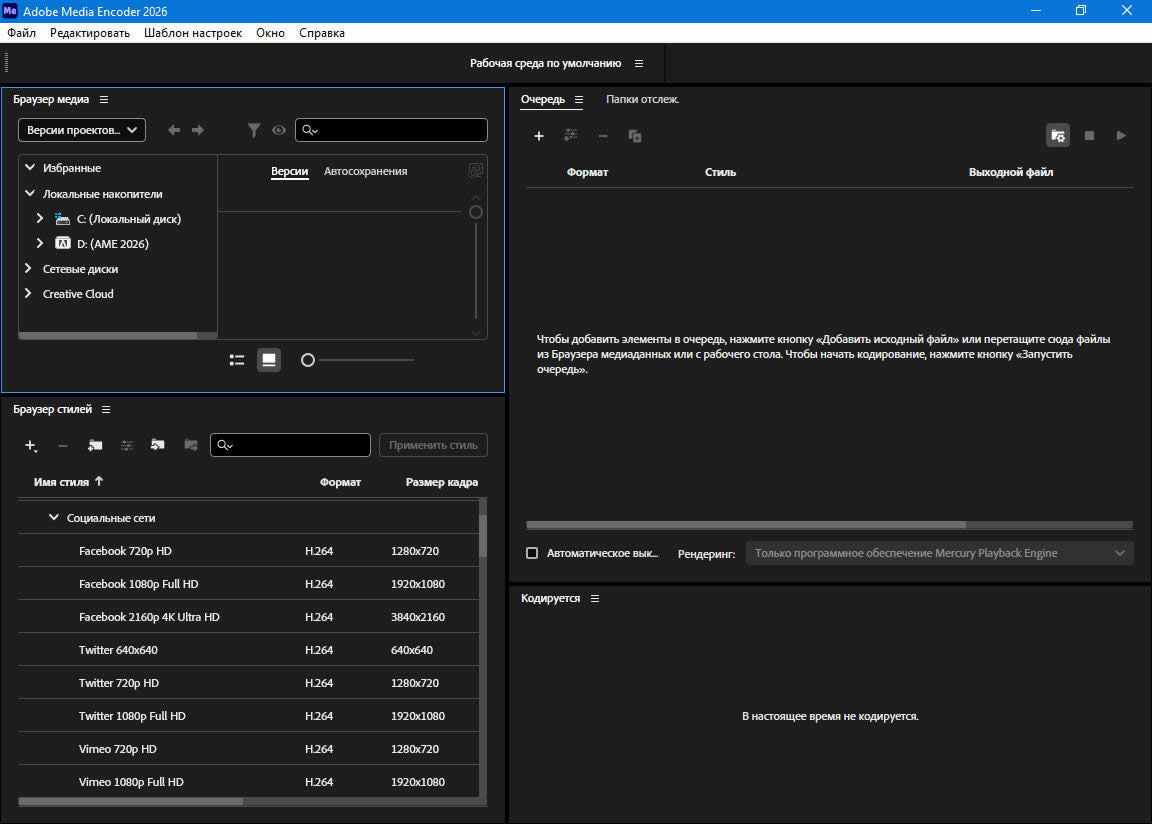Click the filter funnel icon in Браузер медиа
Screen dimensions: 1152x824
(254, 130)
